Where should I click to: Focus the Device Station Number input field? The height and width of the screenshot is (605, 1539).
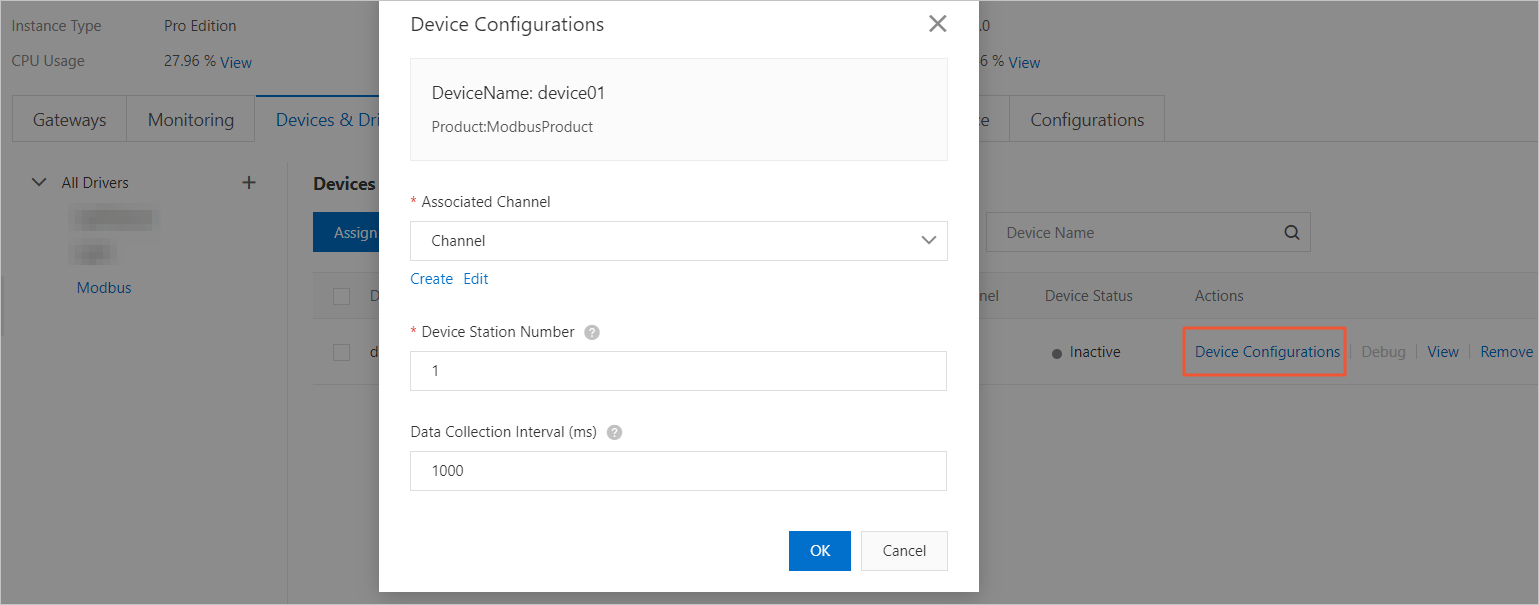click(x=678, y=370)
